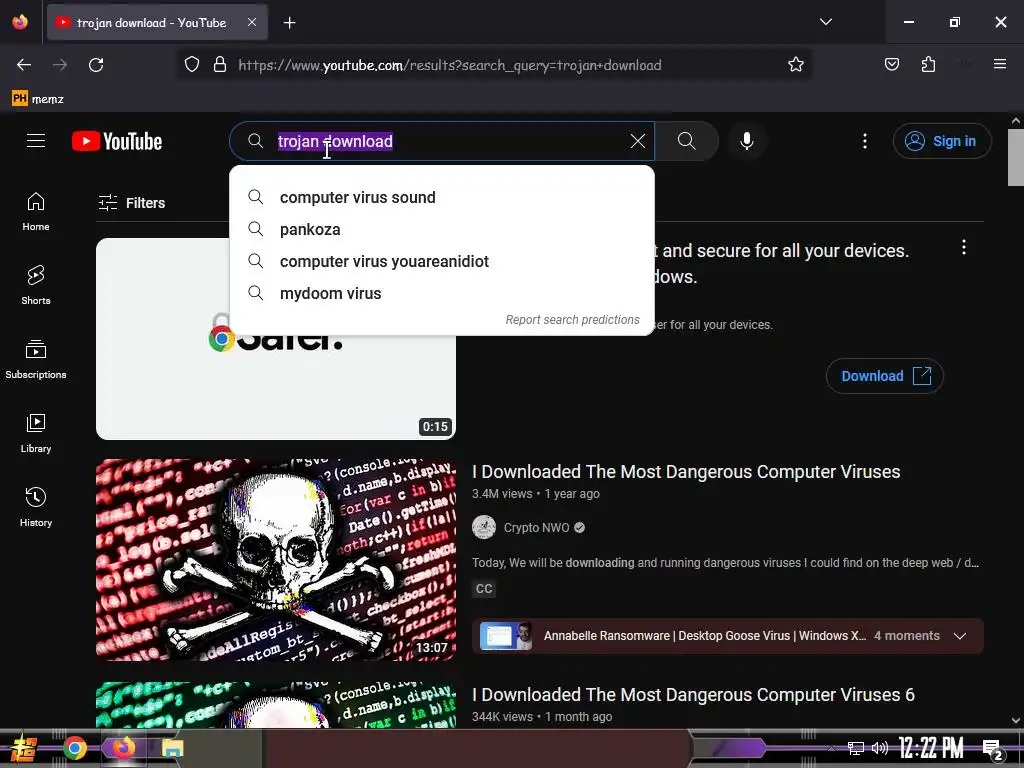1024x768 pixels.
Task: Open 'I Downloaded The Most Dangerous Computer Viruses 6'
Action: click(x=693, y=695)
